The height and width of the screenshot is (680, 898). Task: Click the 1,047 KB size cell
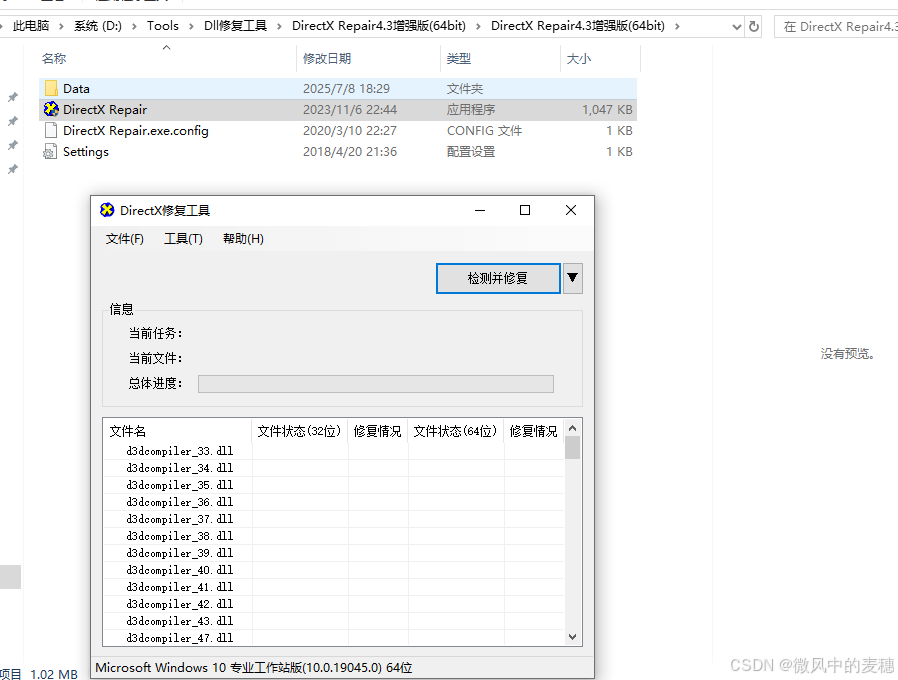(607, 109)
